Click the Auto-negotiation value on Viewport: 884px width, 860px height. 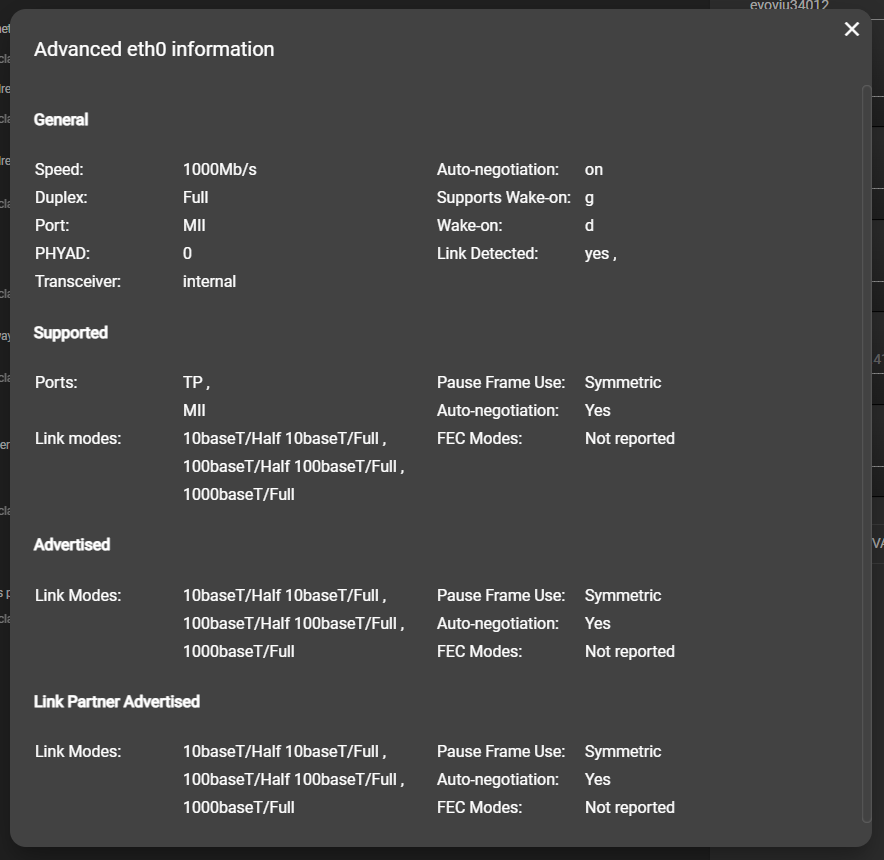tap(593, 169)
